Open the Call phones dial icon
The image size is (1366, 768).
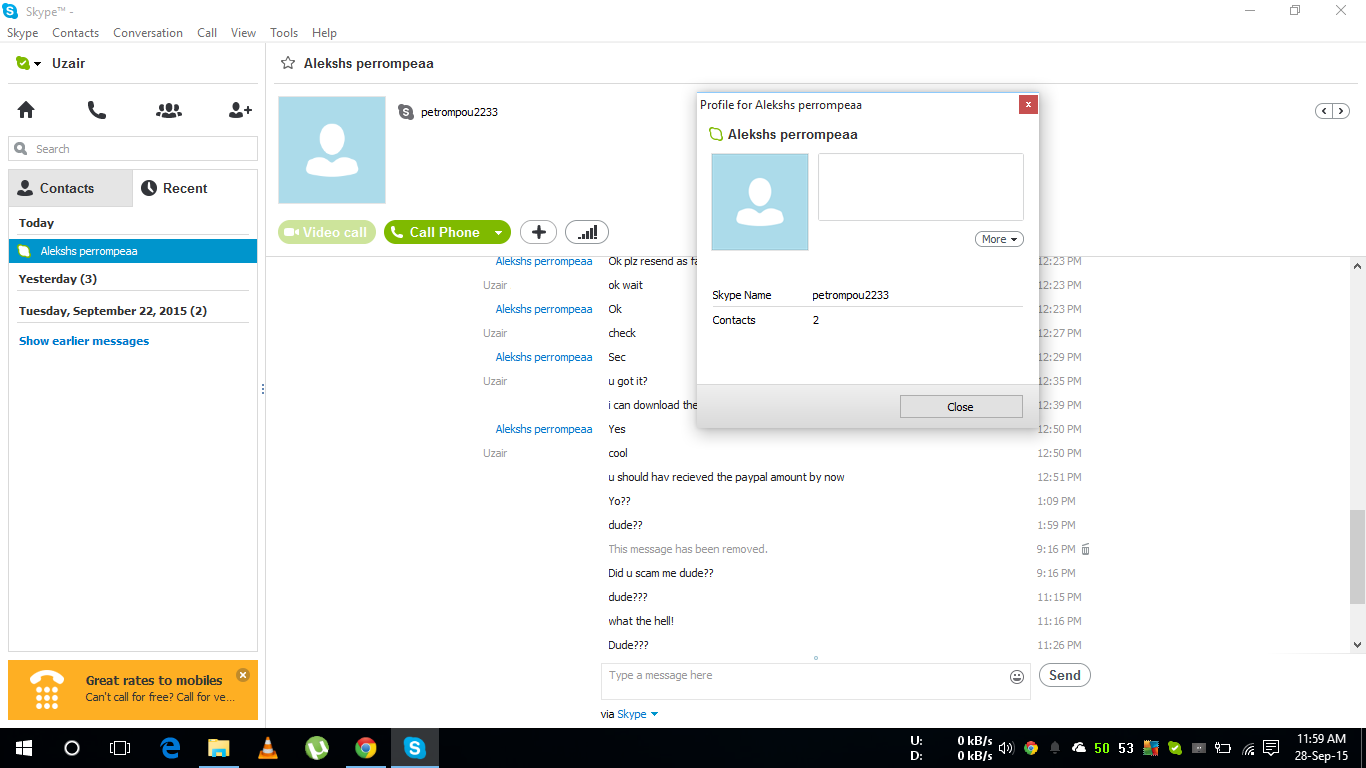click(x=97, y=110)
